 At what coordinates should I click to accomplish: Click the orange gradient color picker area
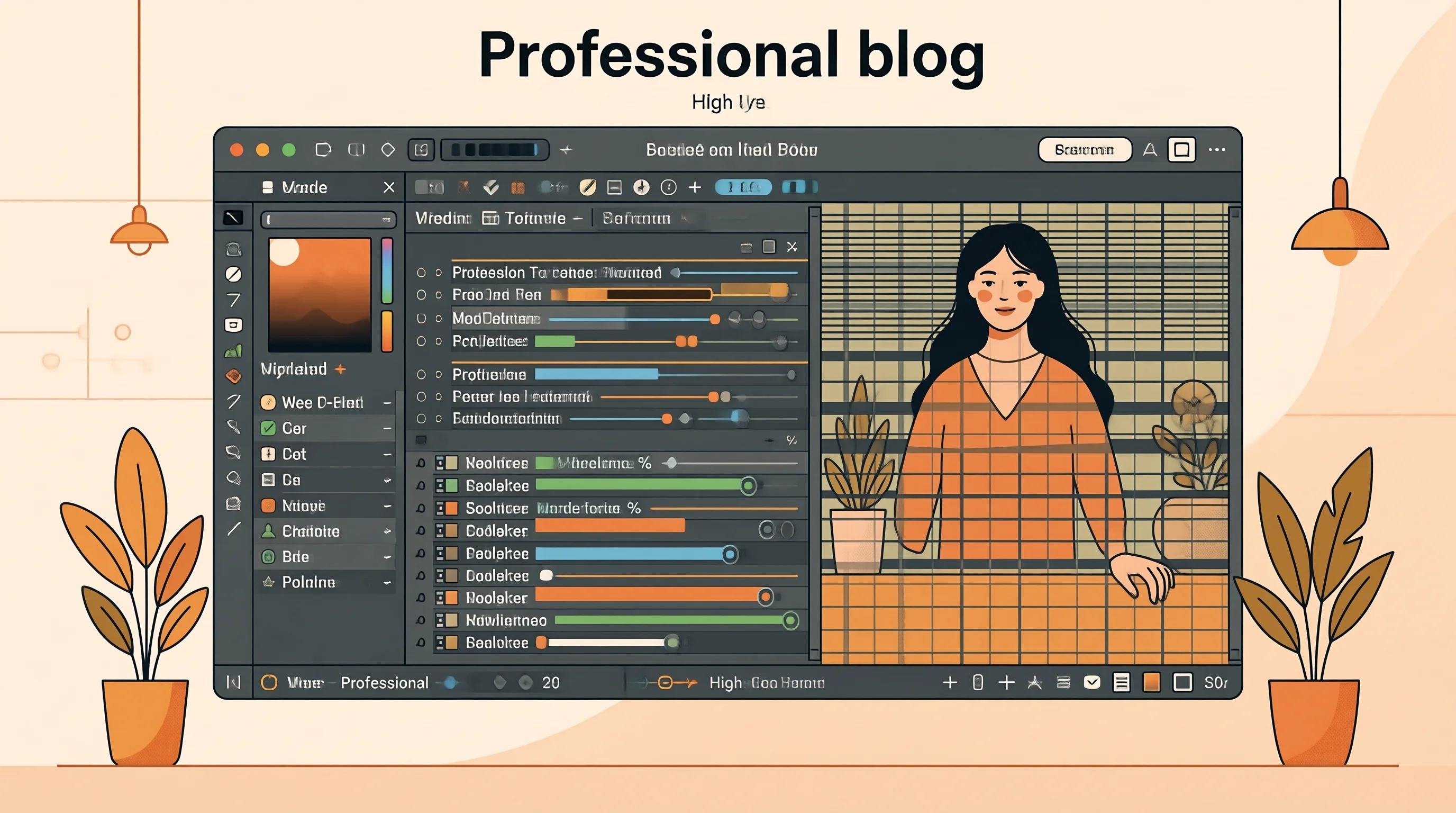tap(320, 295)
